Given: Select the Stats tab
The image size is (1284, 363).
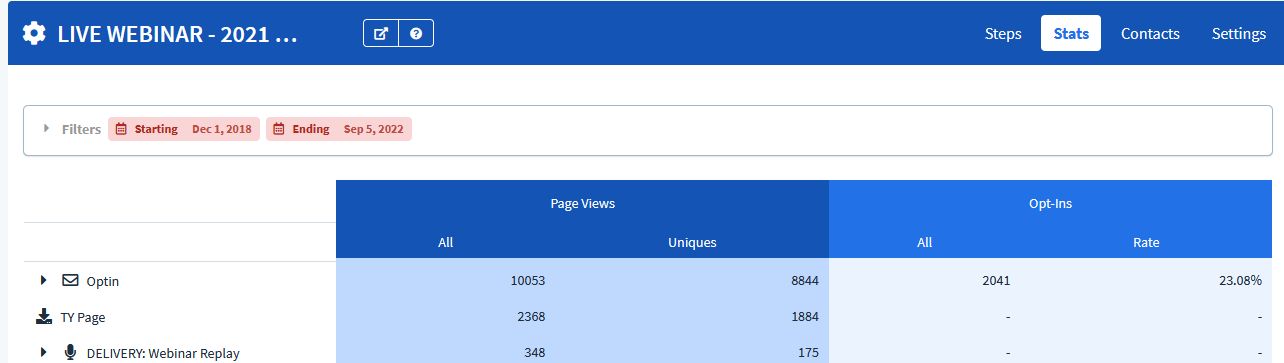Looking at the screenshot, I should 1071,33.
